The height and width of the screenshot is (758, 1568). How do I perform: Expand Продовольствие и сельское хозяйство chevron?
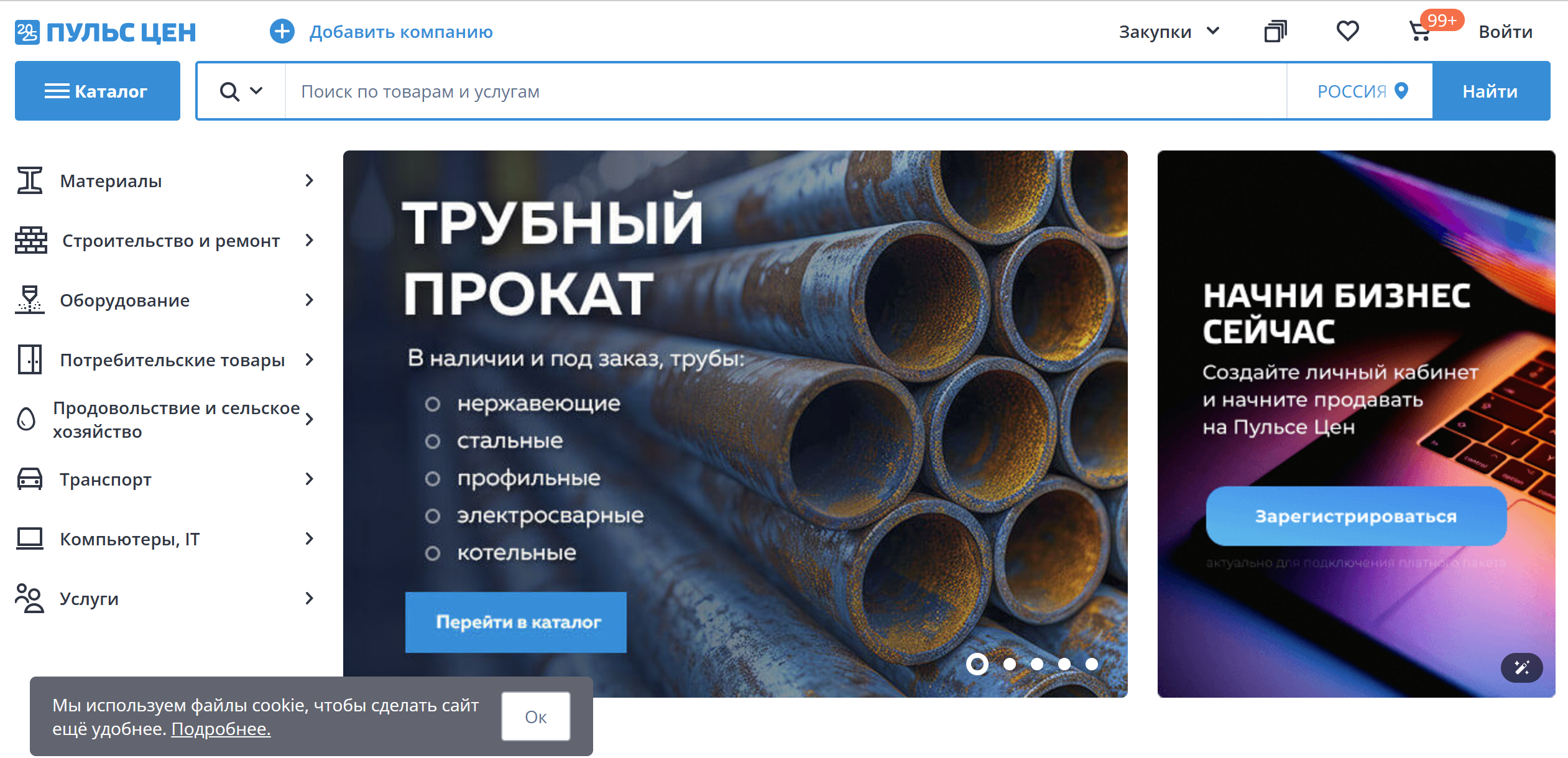(310, 419)
